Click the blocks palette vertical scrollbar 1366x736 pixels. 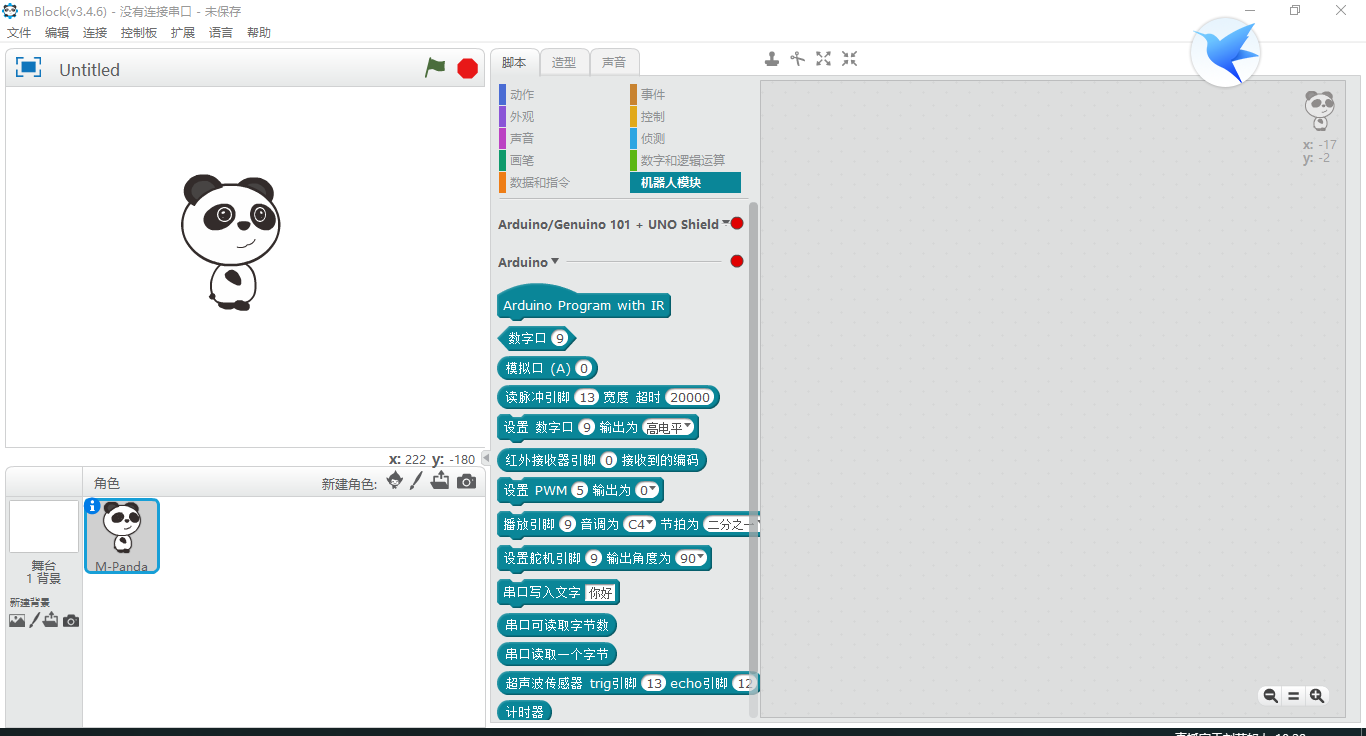753,458
